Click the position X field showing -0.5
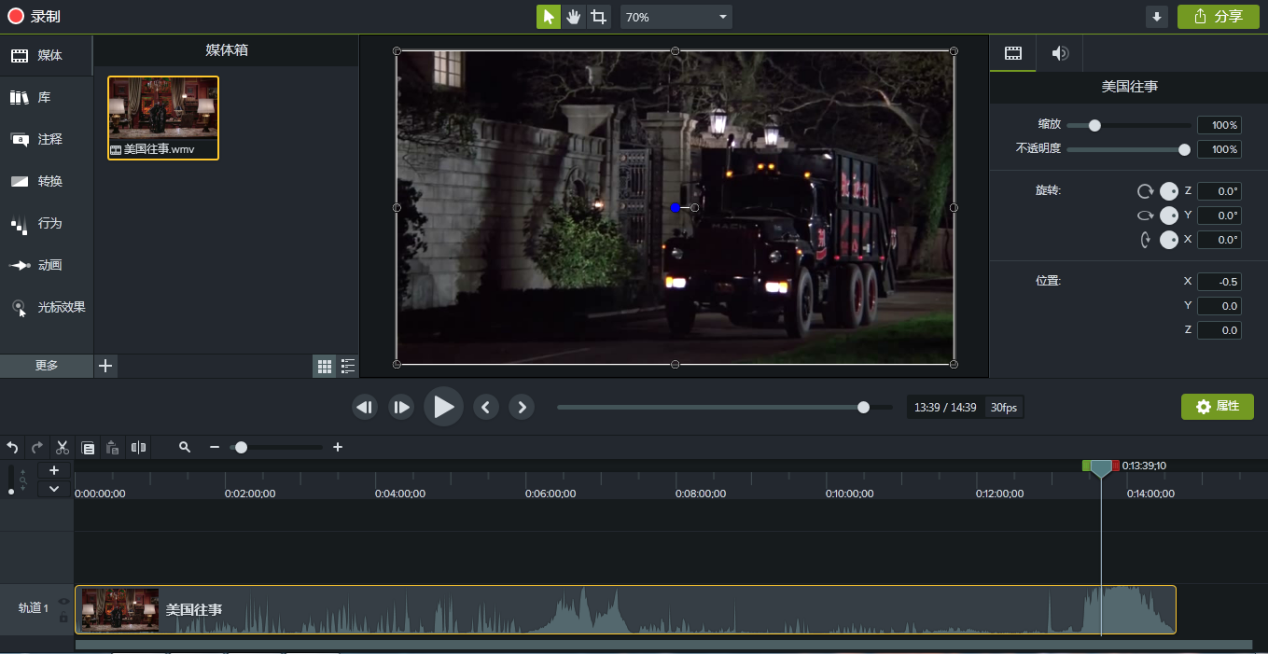Image resolution: width=1268 pixels, height=654 pixels. point(1219,282)
